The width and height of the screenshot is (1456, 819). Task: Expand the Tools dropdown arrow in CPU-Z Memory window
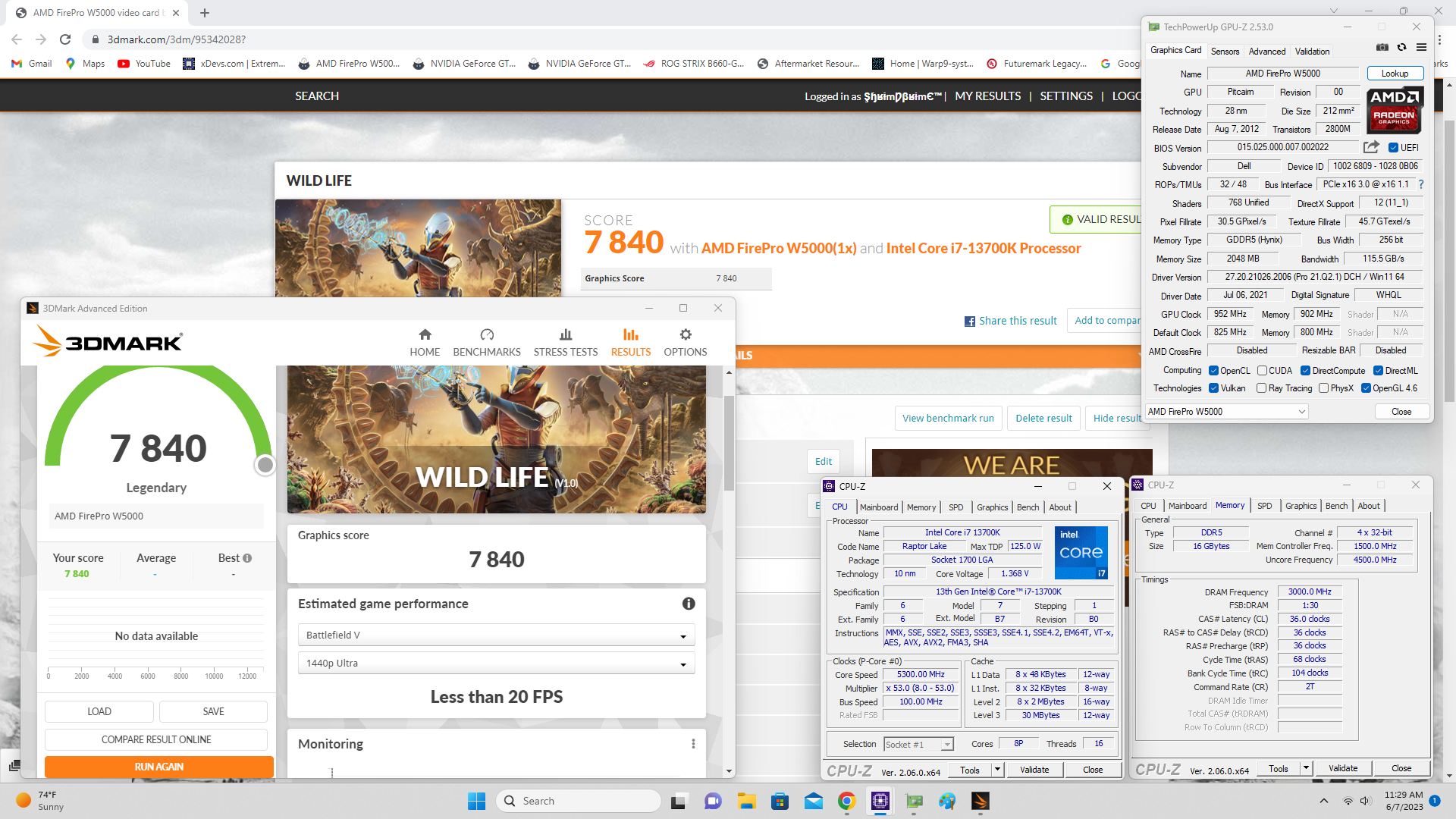click(x=1306, y=768)
